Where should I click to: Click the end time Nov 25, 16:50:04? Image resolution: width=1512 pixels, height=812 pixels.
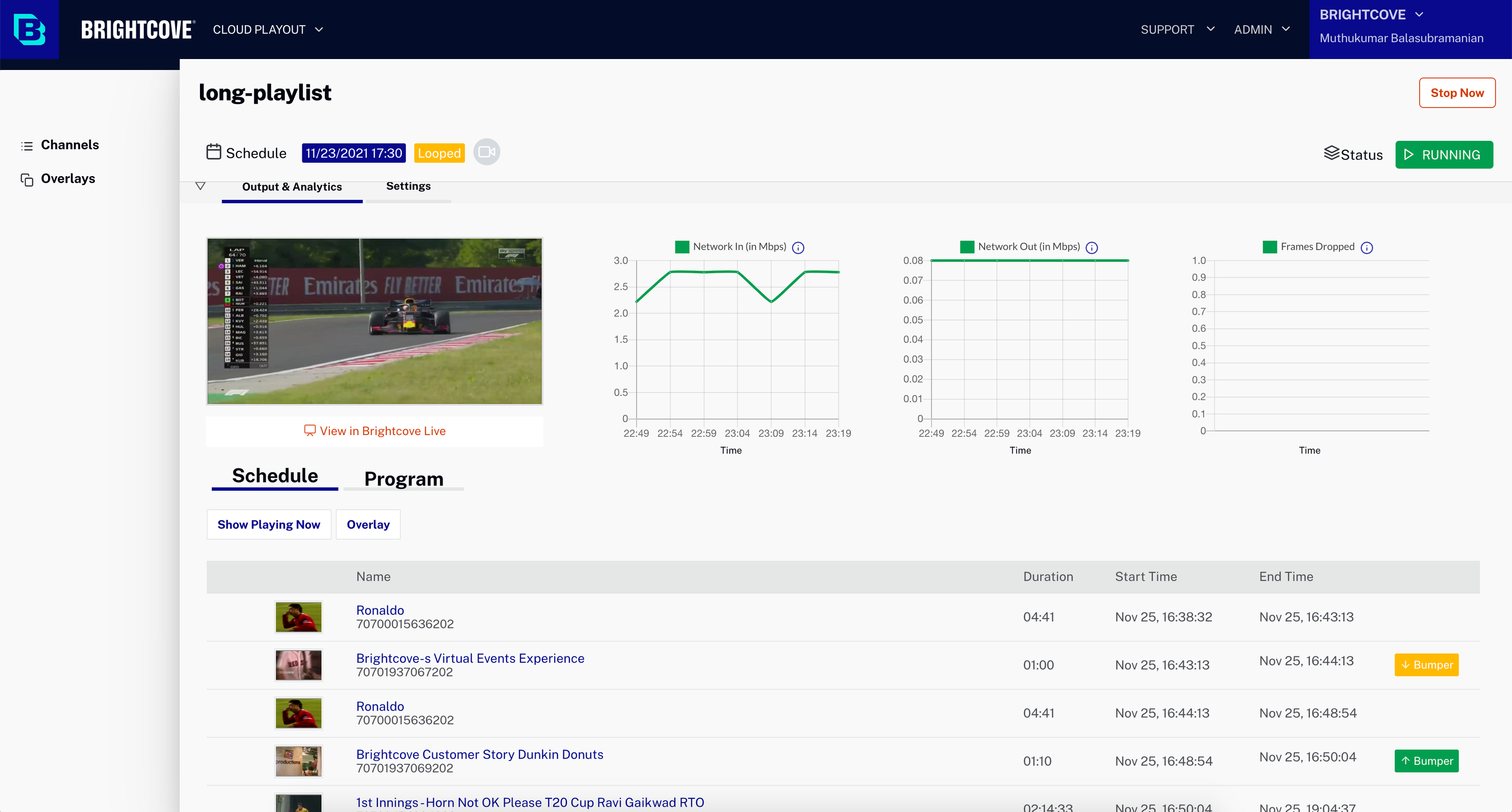tap(1308, 757)
